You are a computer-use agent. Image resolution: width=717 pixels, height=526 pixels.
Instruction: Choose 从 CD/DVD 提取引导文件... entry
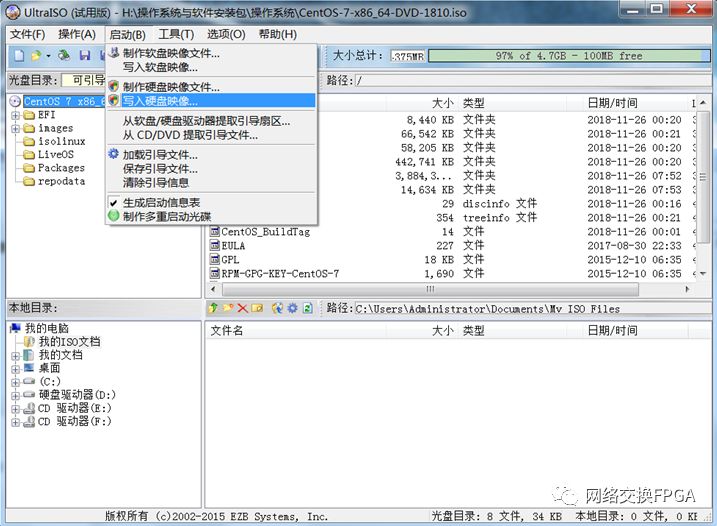[211, 135]
